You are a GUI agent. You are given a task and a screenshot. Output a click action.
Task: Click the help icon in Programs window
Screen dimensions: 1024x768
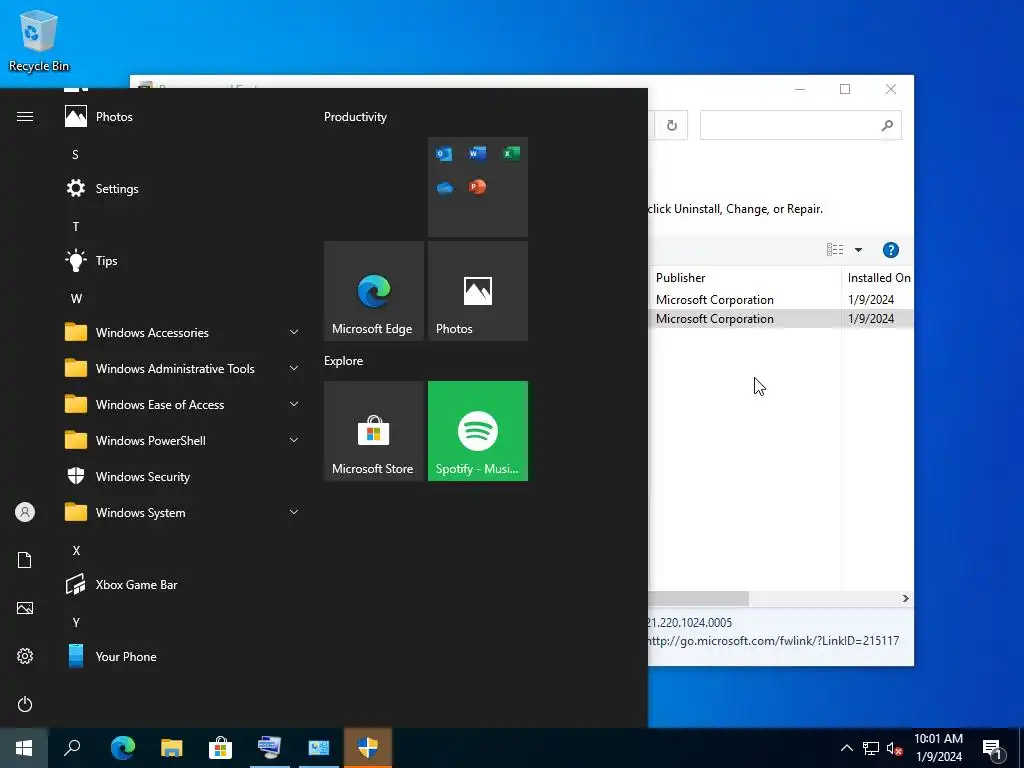891,250
